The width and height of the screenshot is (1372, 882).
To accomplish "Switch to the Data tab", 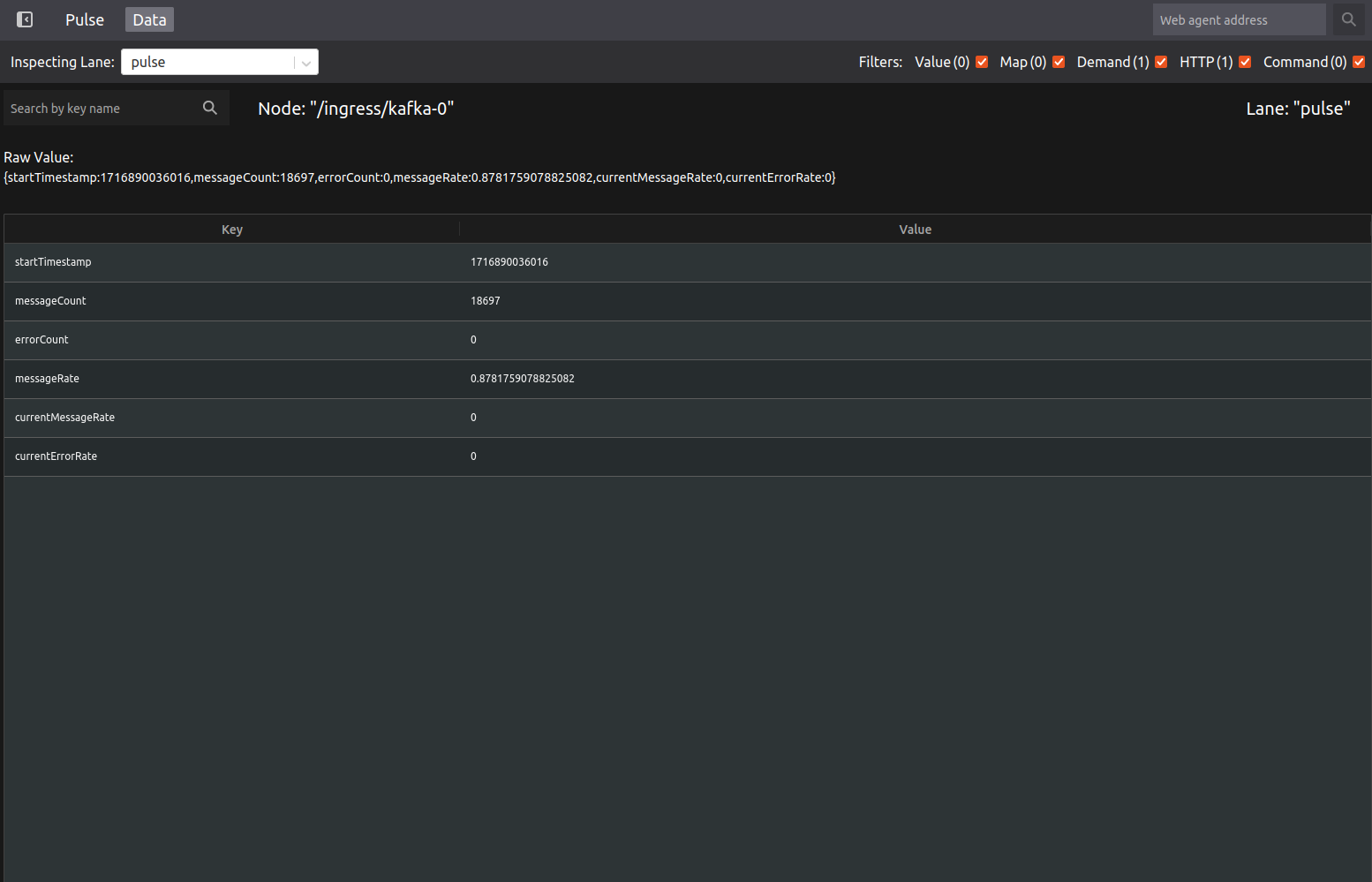I will pos(149,19).
